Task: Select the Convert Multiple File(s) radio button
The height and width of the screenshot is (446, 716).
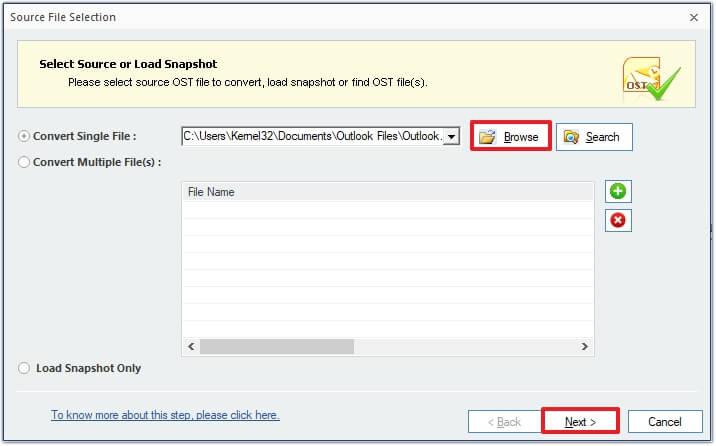Action: [24, 162]
